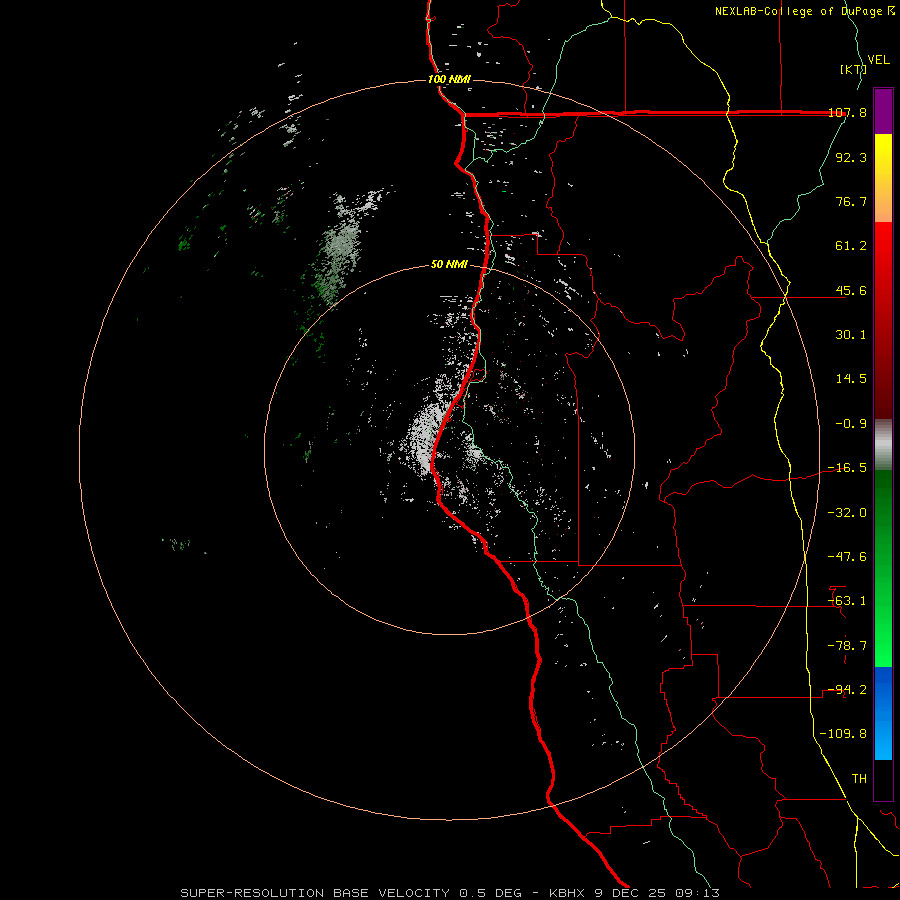Click the VEL legend title
Image resolution: width=900 pixels, height=900 pixels.
pos(878,60)
